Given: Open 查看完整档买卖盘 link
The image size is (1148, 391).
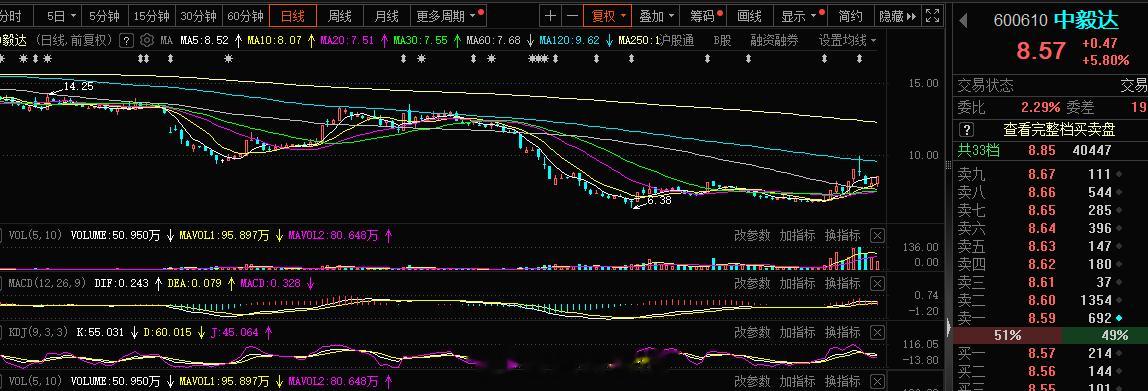Looking at the screenshot, I should tap(1059, 130).
